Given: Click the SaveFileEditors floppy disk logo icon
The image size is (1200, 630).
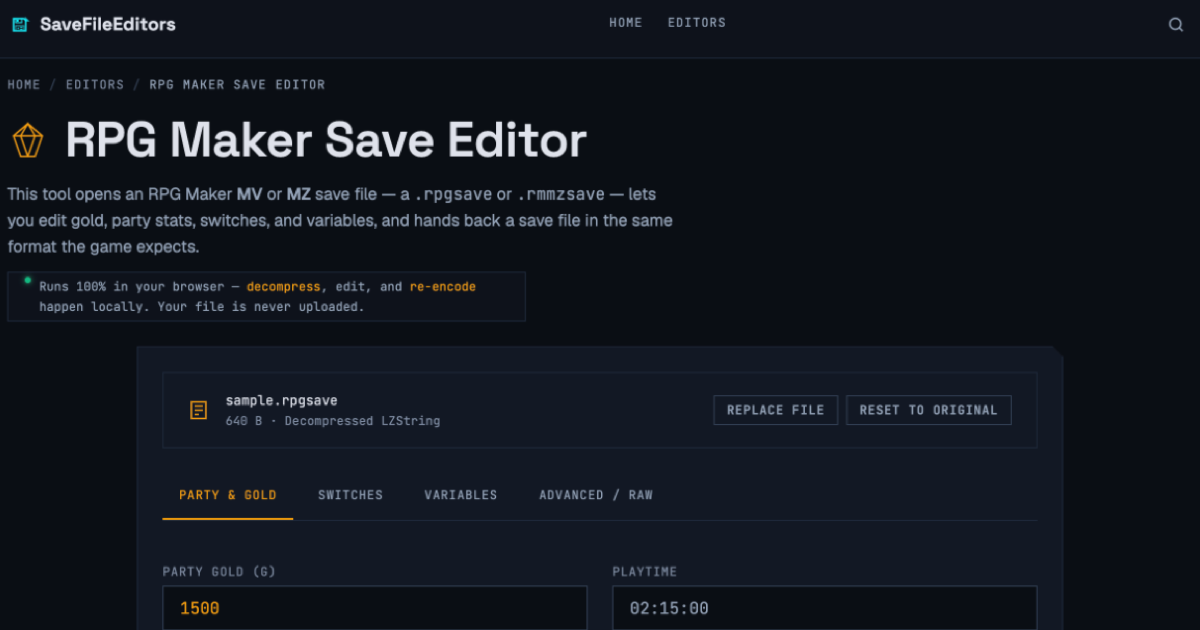Looking at the screenshot, I should point(20,24).
